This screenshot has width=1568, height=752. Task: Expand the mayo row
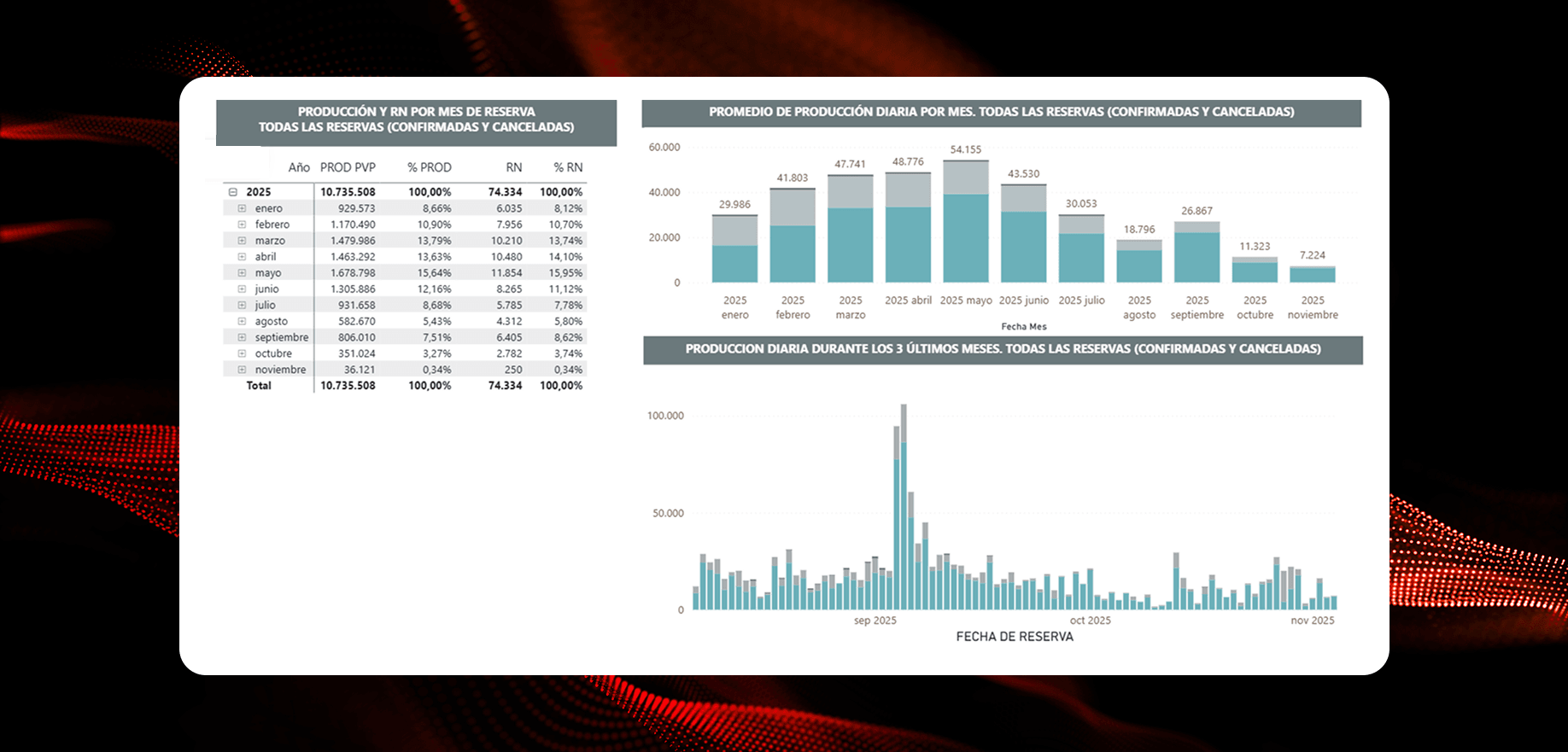coord(242,273)
